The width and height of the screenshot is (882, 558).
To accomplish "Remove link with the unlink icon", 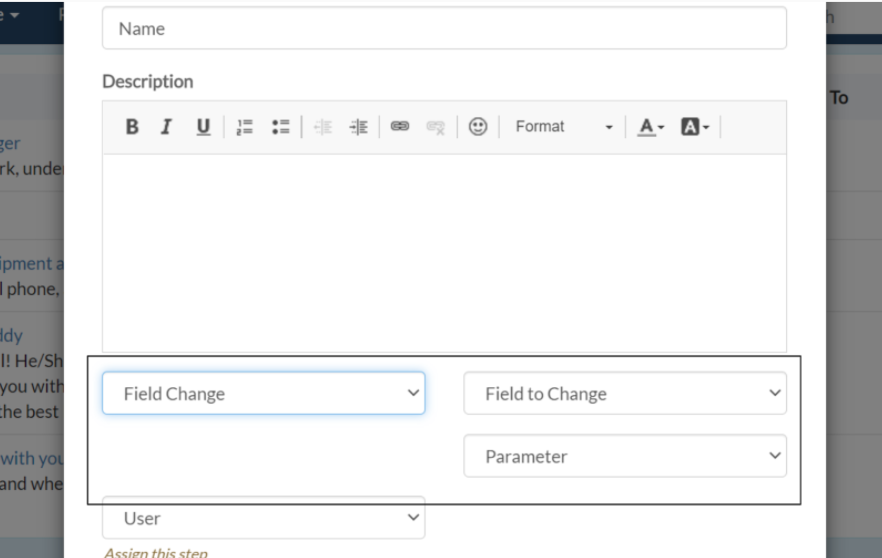I will tap(435, 127).
